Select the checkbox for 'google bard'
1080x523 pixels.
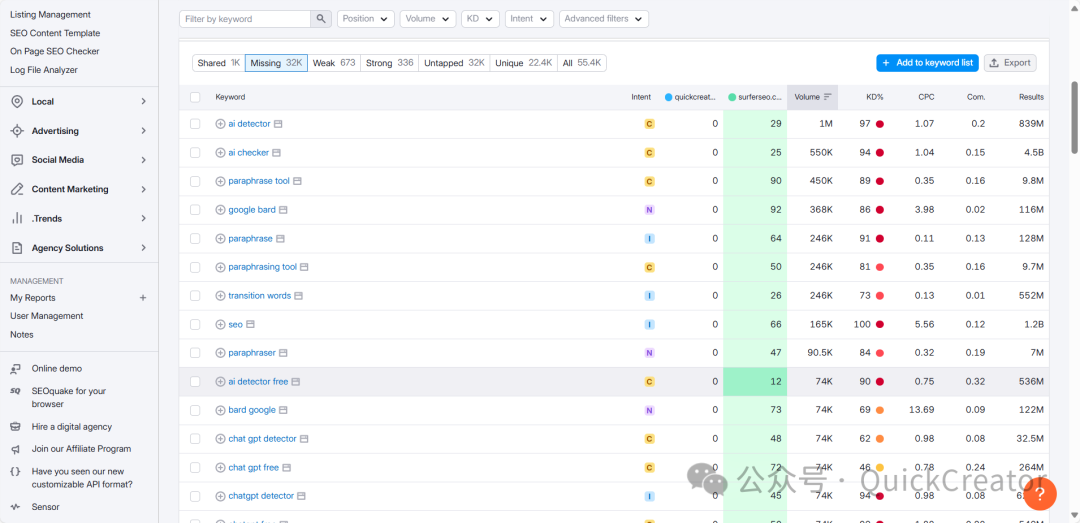[x=195, y=210]
